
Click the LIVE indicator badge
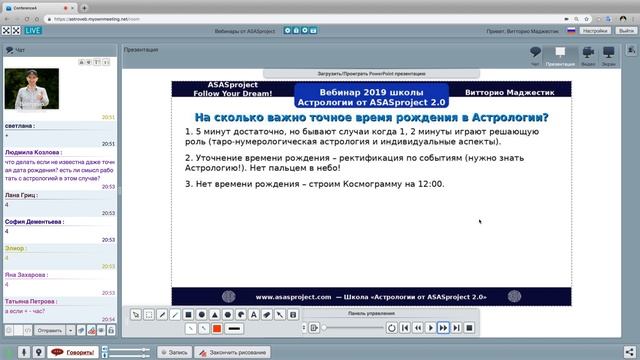pyautogui.click(x=33, y=31)
